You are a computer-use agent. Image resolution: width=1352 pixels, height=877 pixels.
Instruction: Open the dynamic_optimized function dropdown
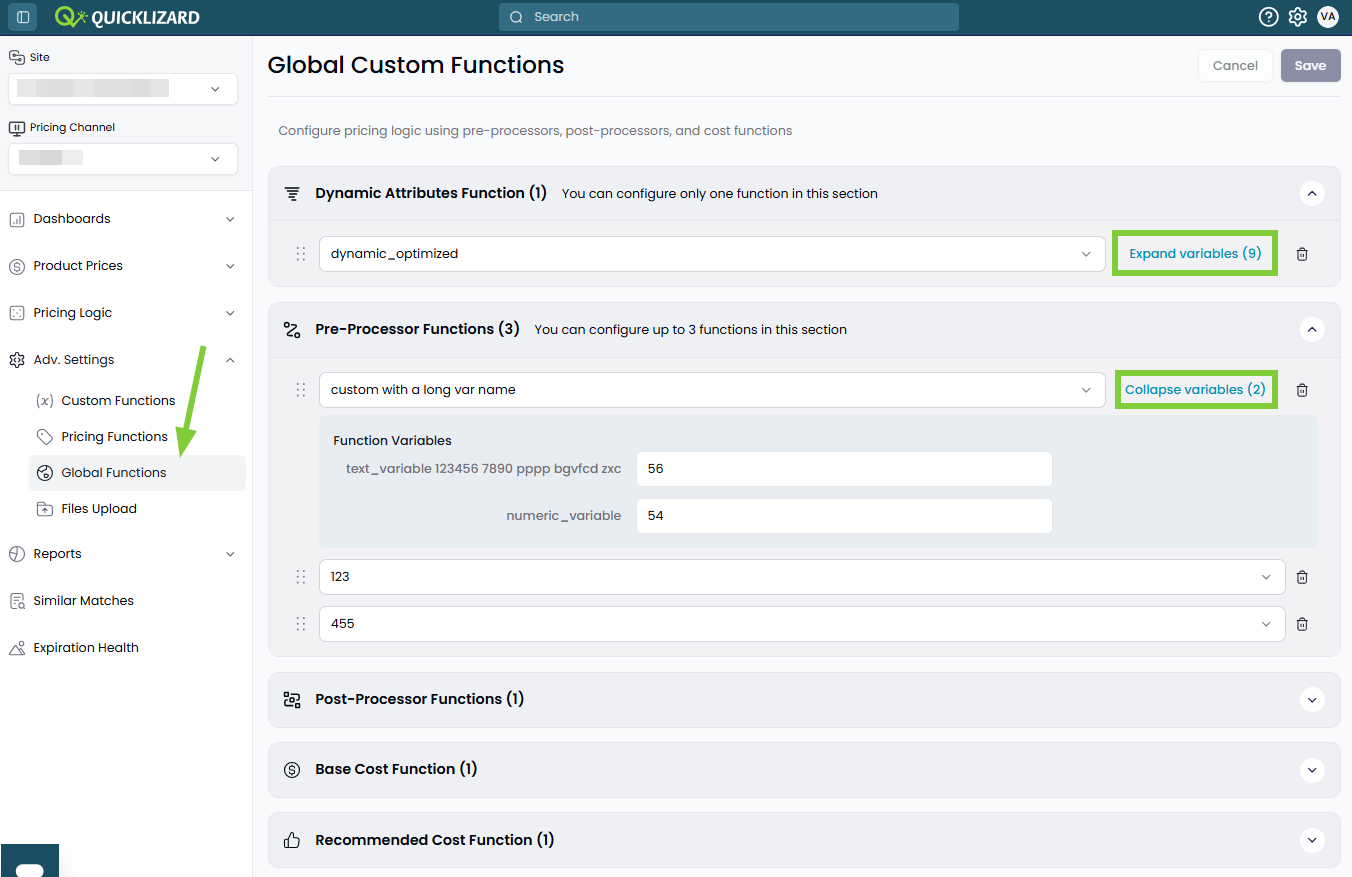point(712,254)
